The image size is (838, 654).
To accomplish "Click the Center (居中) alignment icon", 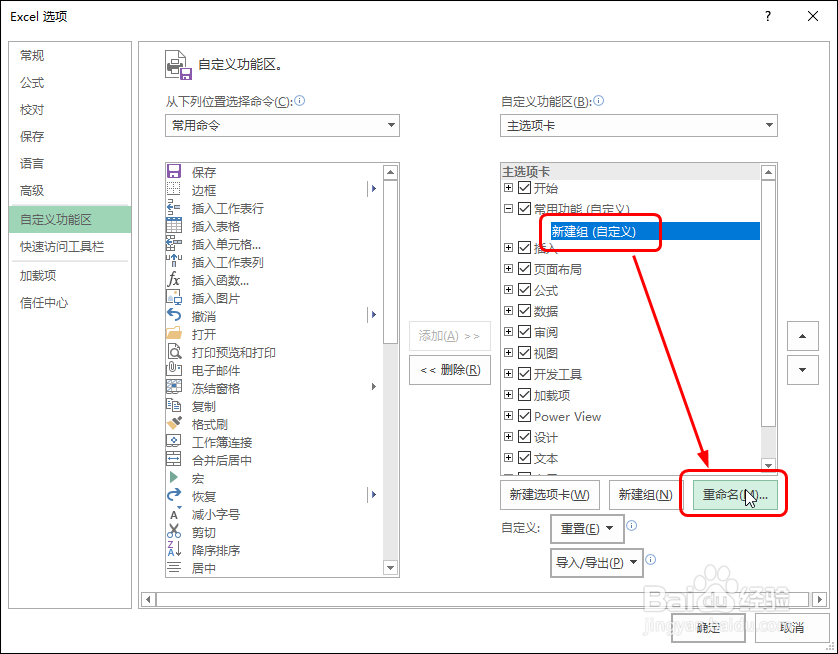I will [x=174, y=567].
